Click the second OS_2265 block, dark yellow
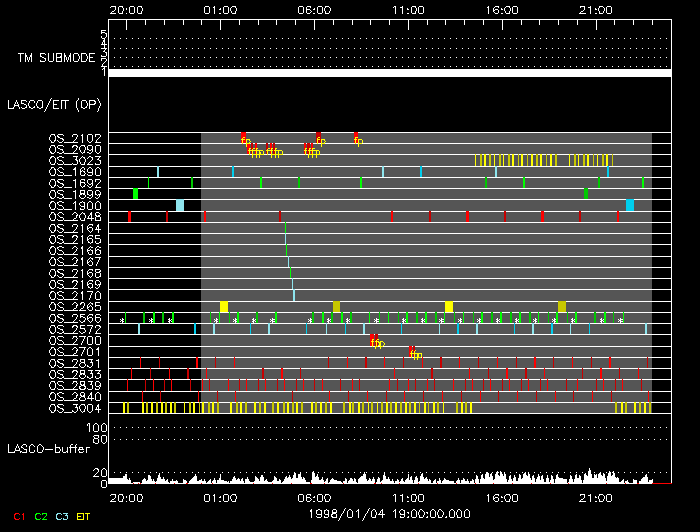 [337, 307]
